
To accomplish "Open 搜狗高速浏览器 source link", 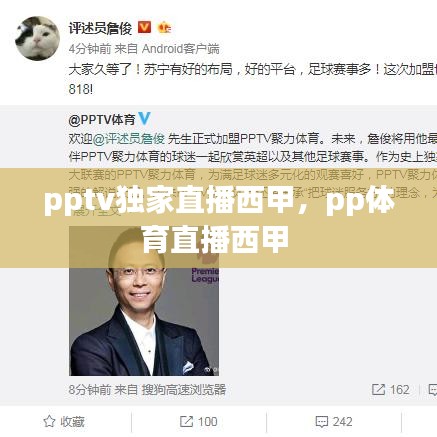I will point(184,390).
